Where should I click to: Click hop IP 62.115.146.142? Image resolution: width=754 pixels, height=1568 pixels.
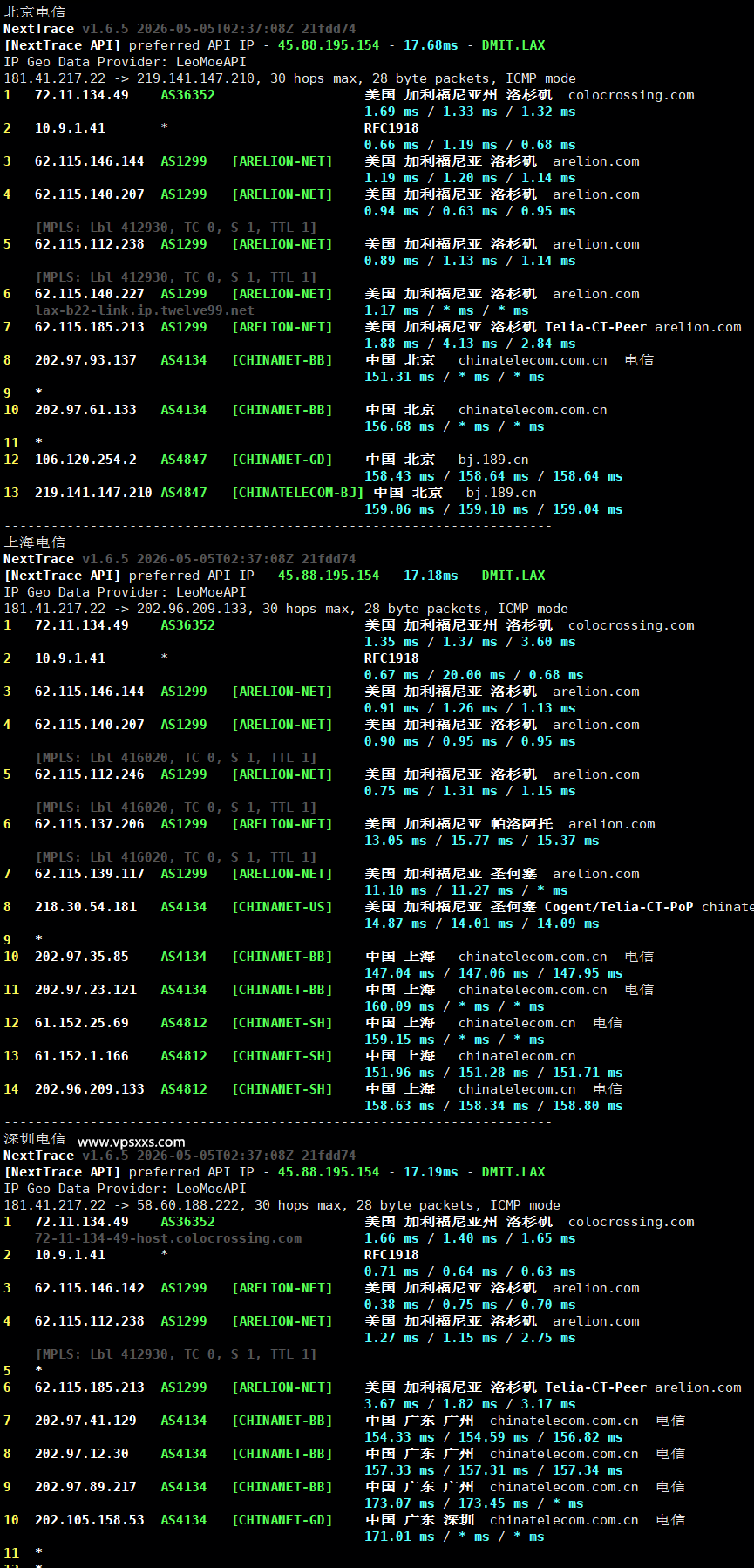[x=90, y=1288]
